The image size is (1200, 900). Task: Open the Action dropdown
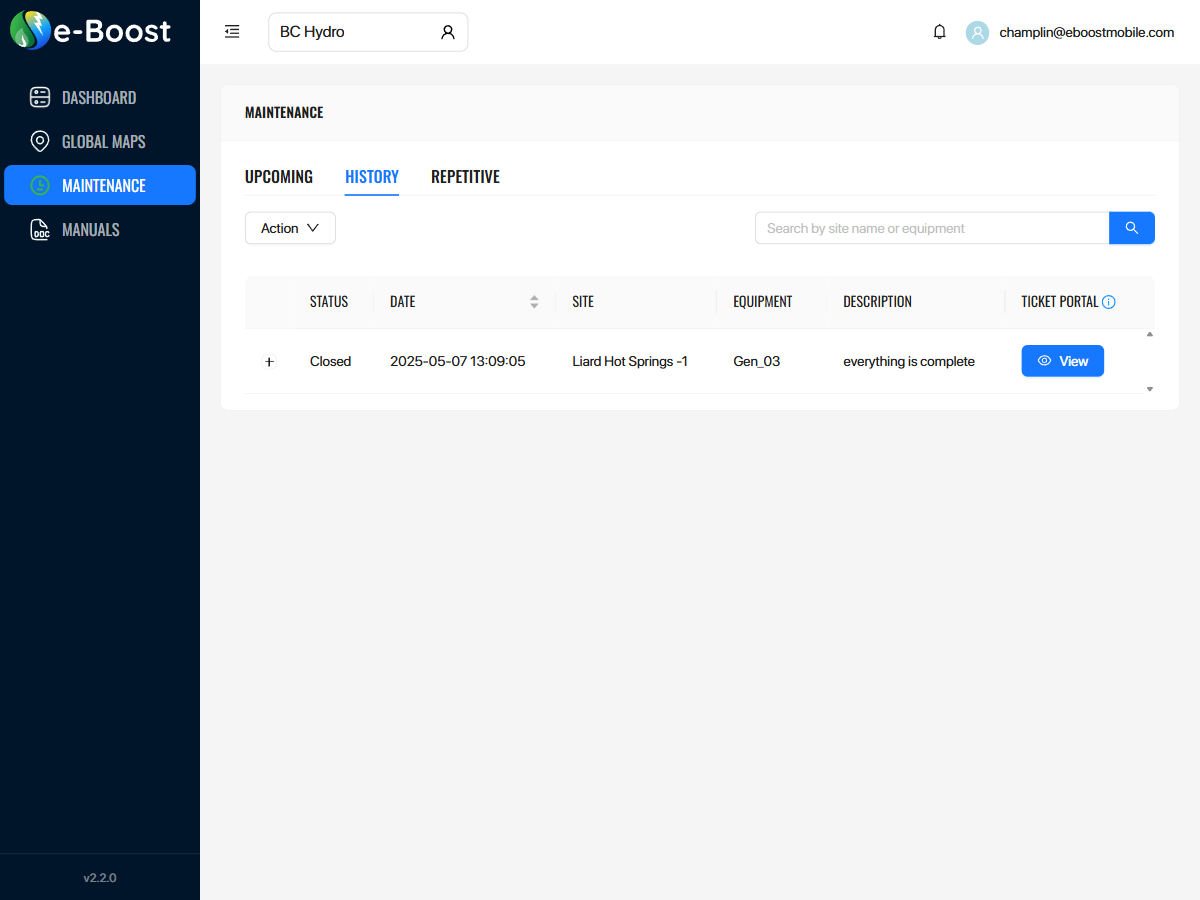coord(290,228)
